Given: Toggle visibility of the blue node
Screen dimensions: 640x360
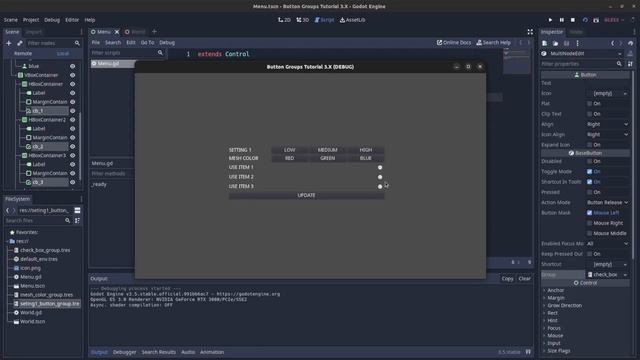Looking at the screenshot, I should coord(73,66).
